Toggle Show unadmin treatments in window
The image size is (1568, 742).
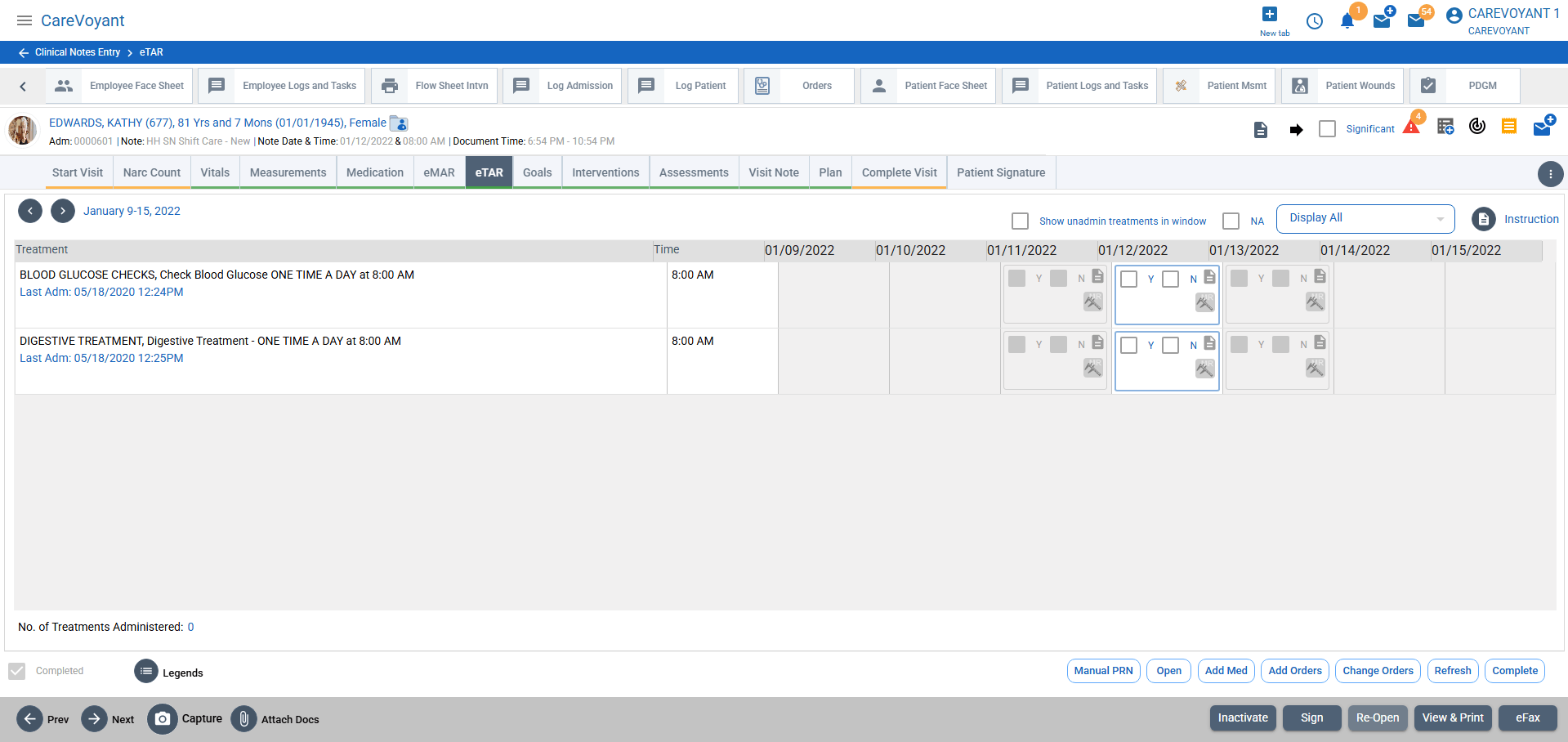1021,221
